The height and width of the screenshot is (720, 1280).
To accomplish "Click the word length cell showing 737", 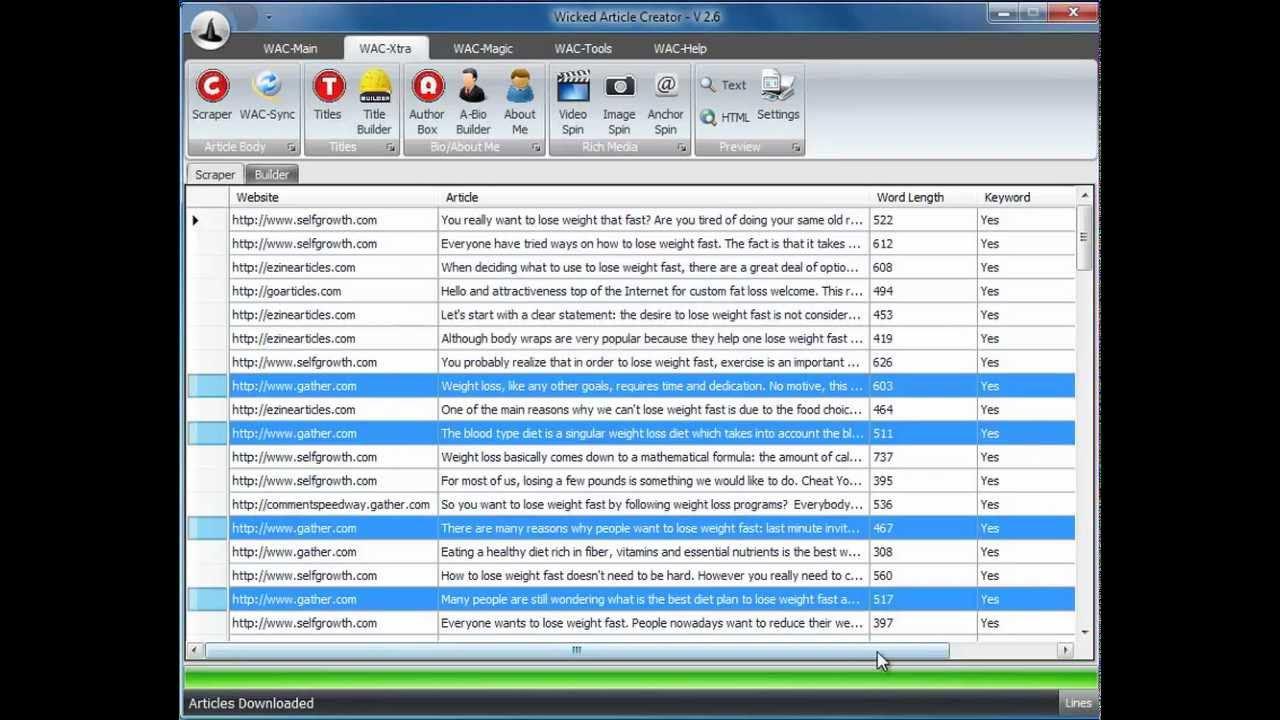I will [x=924, y=457].
